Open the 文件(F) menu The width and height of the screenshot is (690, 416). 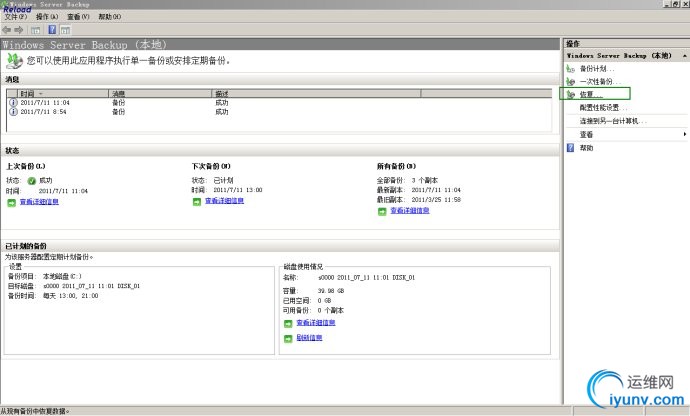point(16,17)
